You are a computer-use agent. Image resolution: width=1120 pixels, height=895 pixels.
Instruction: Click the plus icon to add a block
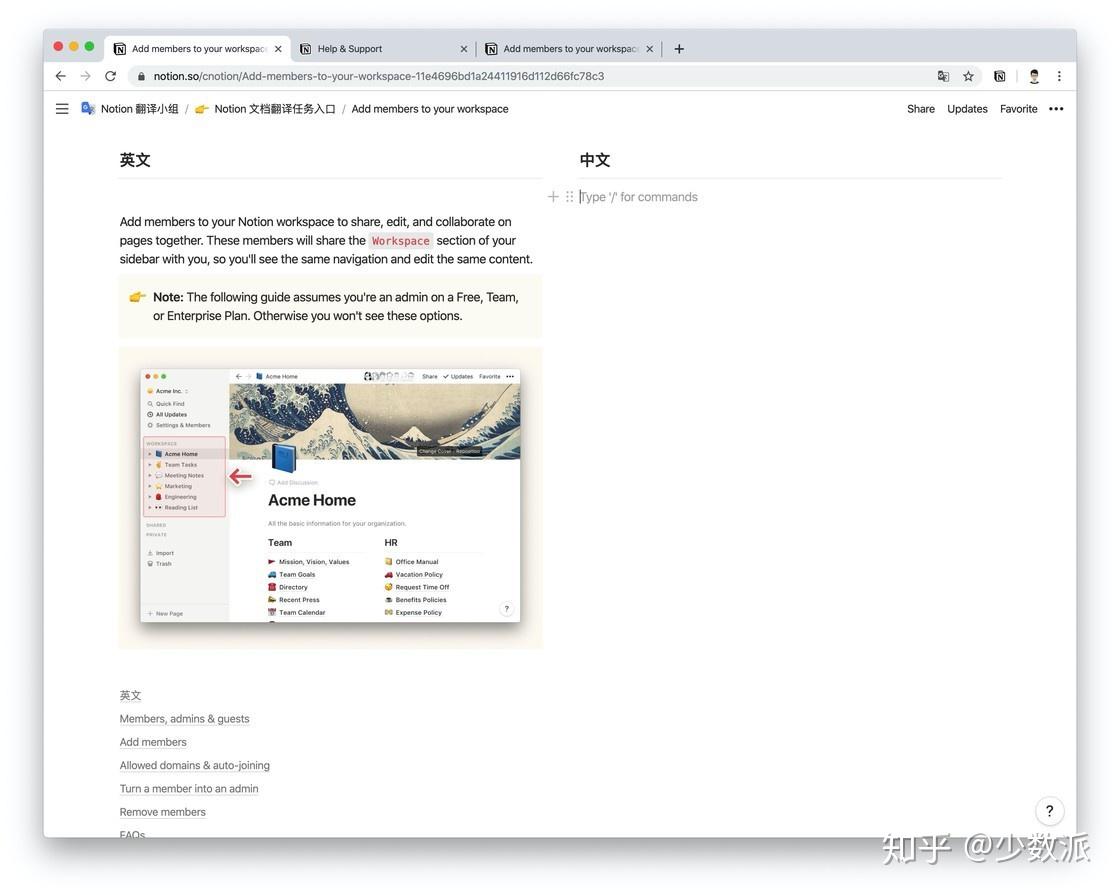pos(553,196)
